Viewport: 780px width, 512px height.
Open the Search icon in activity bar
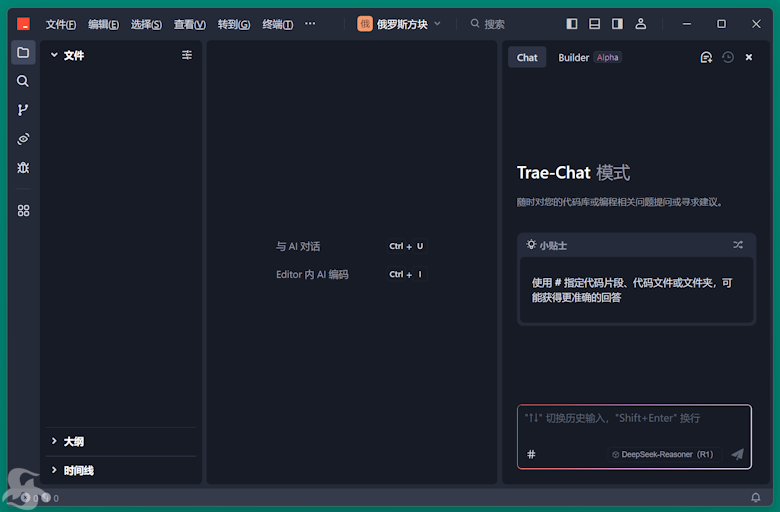tap(23, 81)
